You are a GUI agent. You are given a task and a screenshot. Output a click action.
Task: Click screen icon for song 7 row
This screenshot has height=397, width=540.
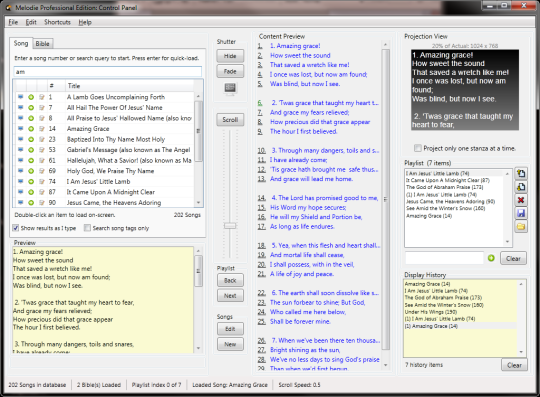[21, 108]
